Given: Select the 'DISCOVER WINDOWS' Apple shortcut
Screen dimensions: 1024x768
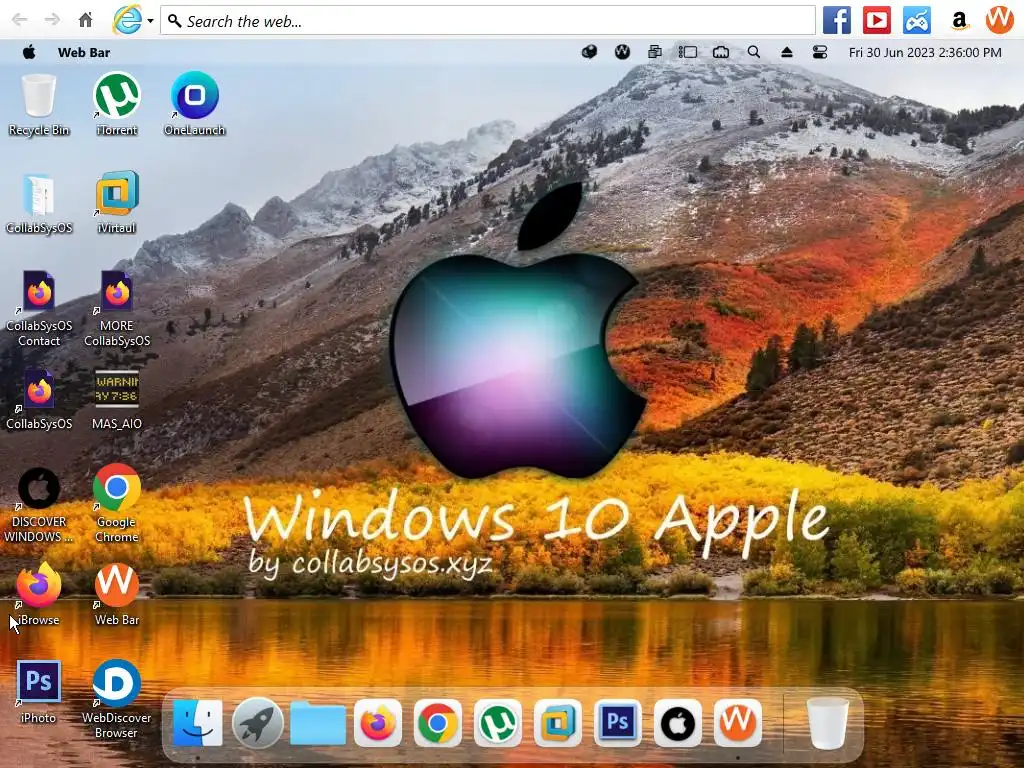Looking at the screenshot, I should click(x=39, y=505).
